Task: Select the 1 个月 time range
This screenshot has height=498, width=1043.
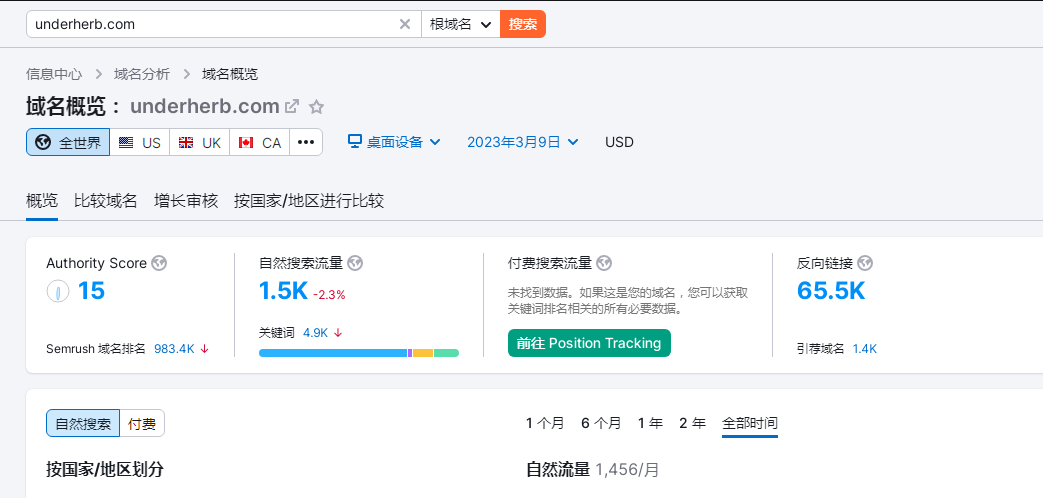Action: tap(545, 424)
